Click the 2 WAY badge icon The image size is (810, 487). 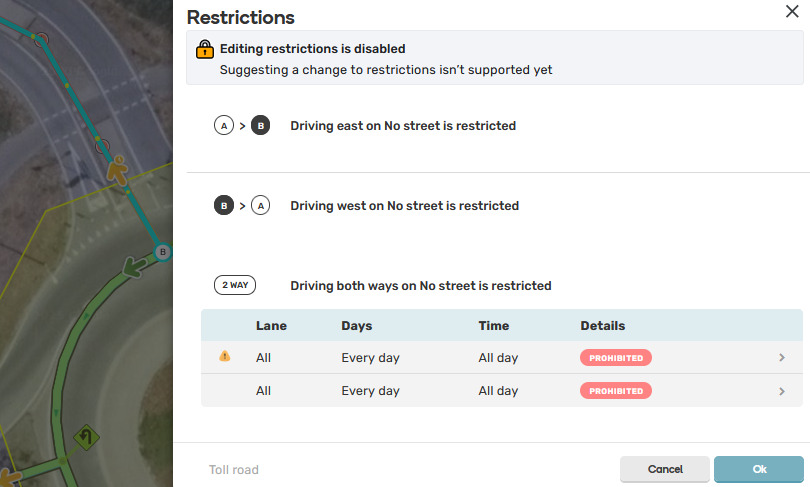coord(235,285)
